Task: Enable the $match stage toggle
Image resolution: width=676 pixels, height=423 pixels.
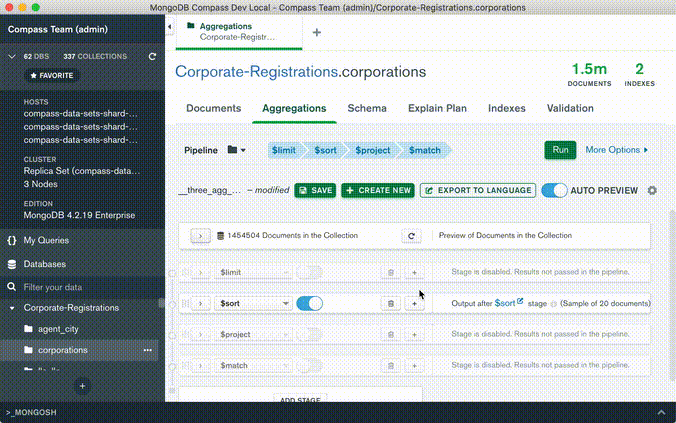Action: coord(310,366)
